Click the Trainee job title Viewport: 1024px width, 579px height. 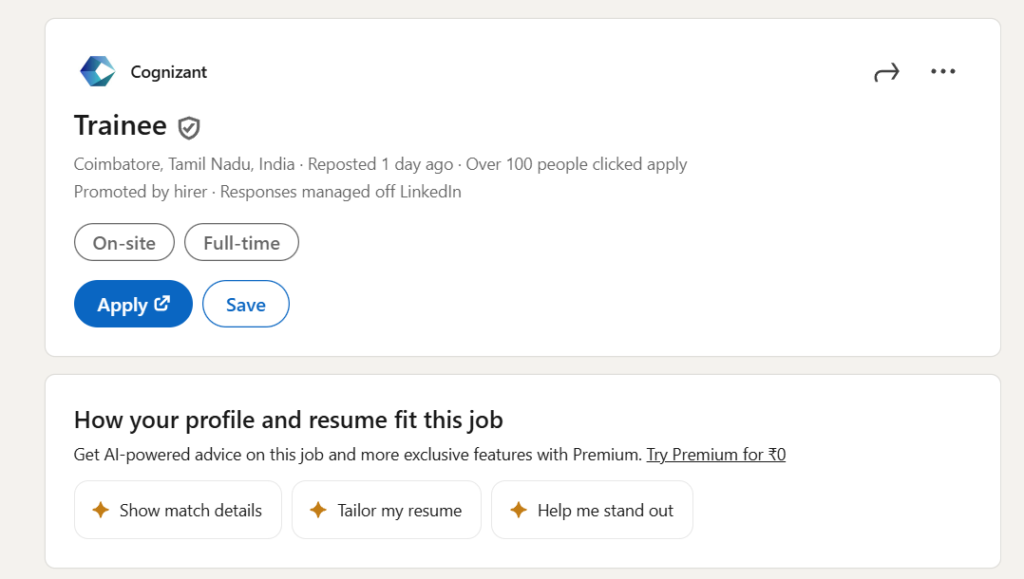120,126
